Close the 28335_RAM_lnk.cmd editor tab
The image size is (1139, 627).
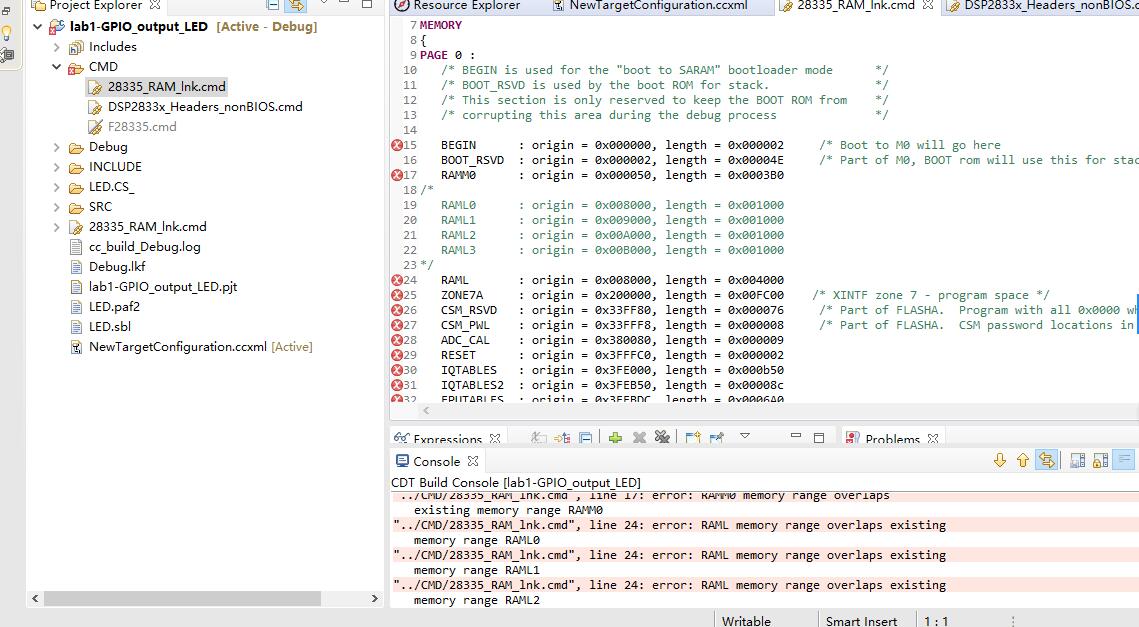point(928,4)
